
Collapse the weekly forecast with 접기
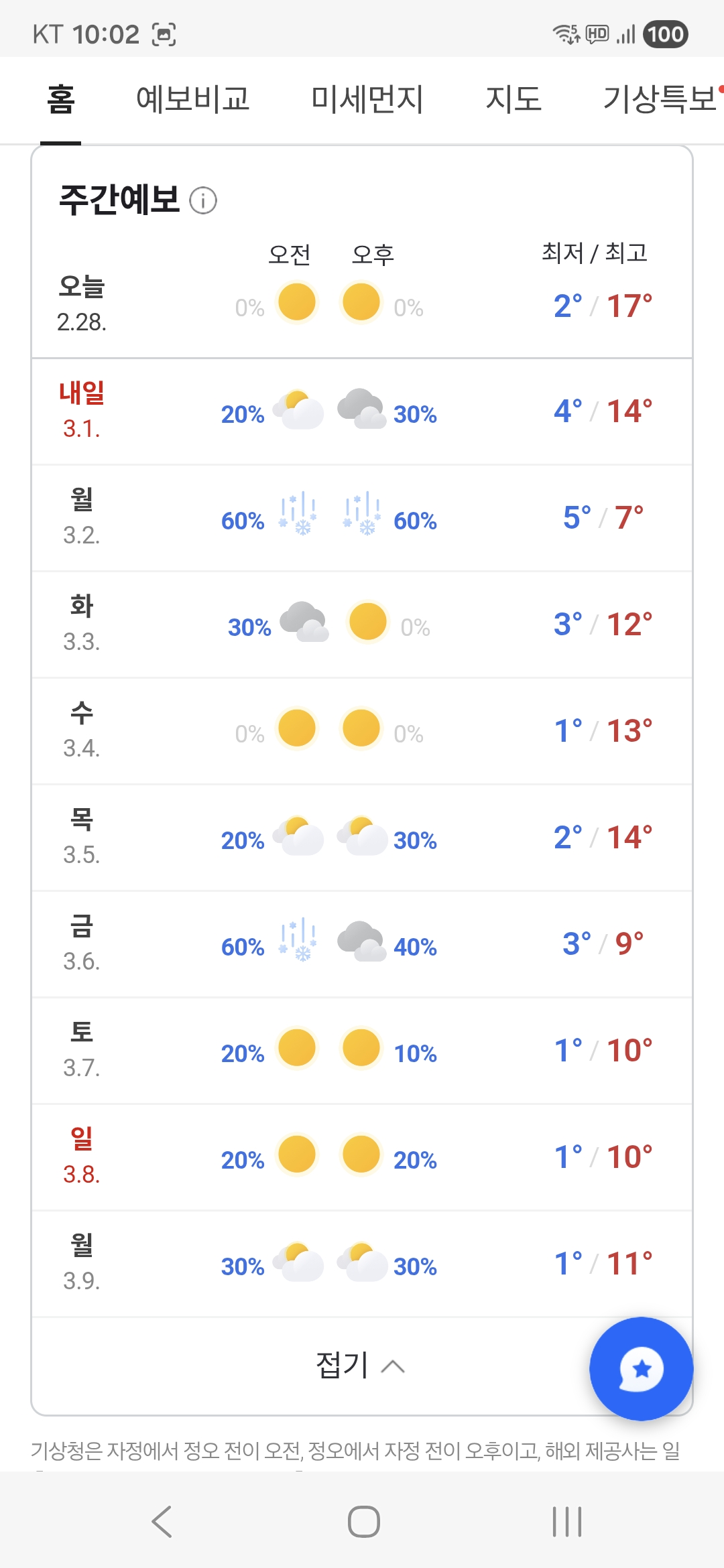pos(361,1365)
